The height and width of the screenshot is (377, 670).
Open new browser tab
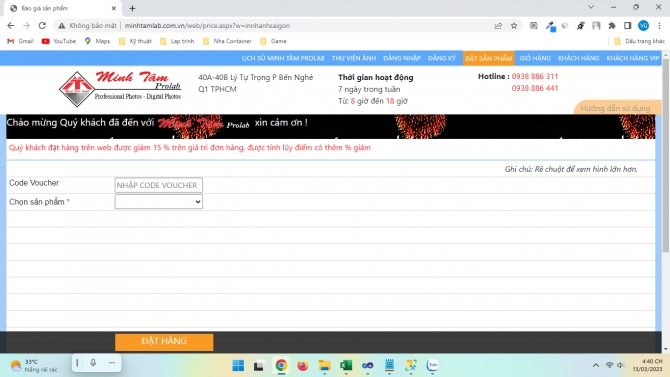(x=132, y=8)
